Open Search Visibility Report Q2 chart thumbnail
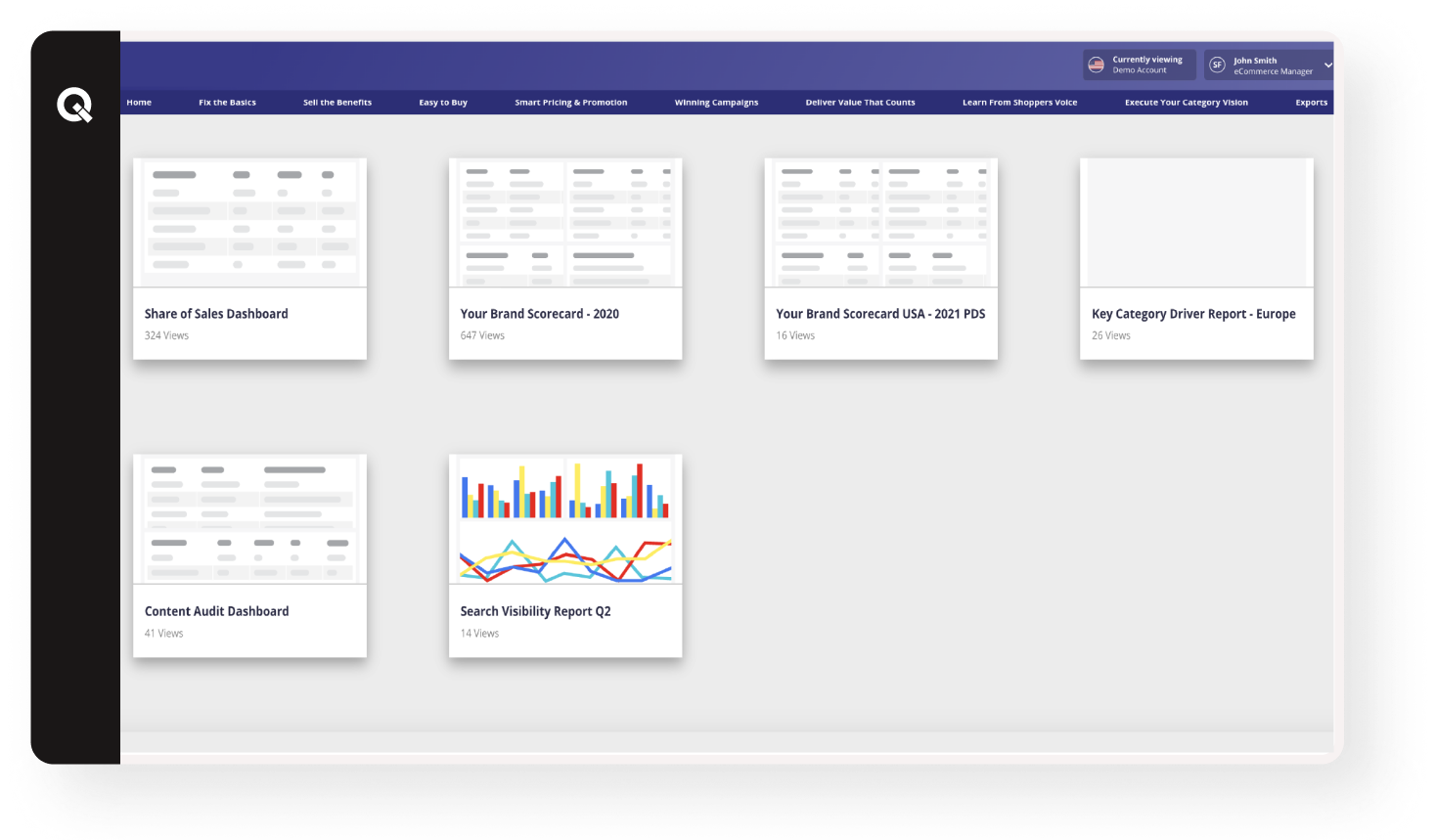Image resolution: width=1435 pixels, height=840 pixels. 565,519
